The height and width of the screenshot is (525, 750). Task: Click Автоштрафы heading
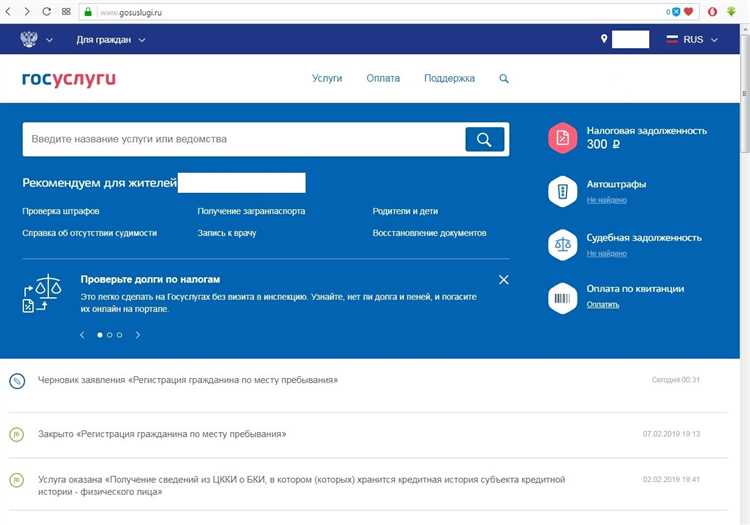pos(616,184)
